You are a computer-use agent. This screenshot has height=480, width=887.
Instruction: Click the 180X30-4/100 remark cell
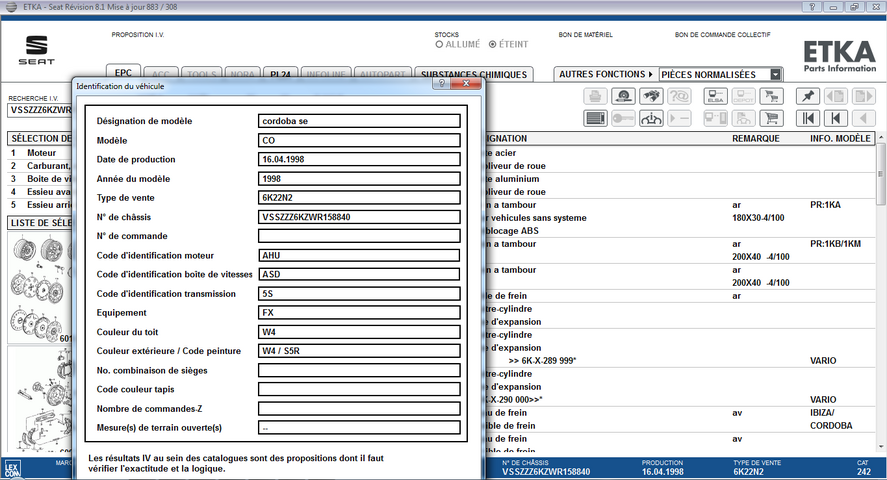click(x=758, y=218)
